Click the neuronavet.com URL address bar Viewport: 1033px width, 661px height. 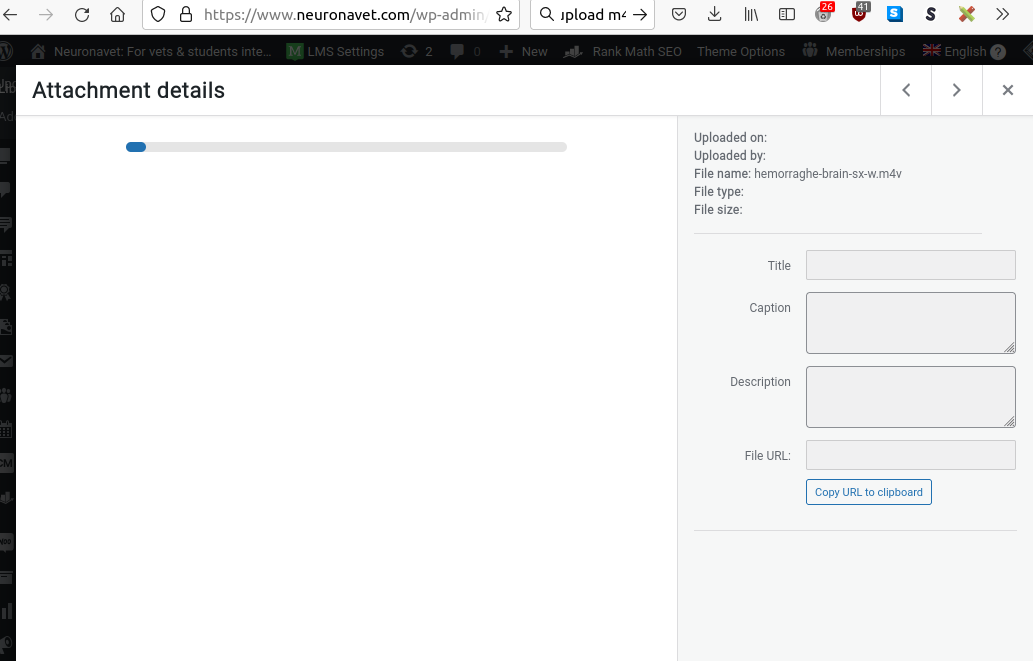tap(345, 14)
